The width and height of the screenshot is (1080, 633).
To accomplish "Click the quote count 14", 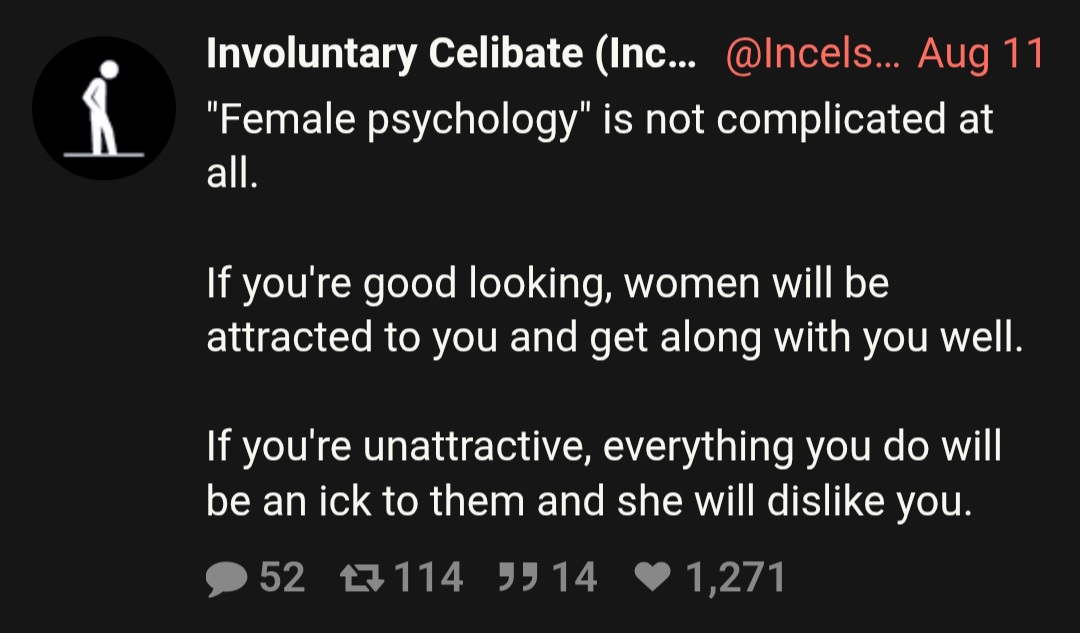I will point(574,577).
